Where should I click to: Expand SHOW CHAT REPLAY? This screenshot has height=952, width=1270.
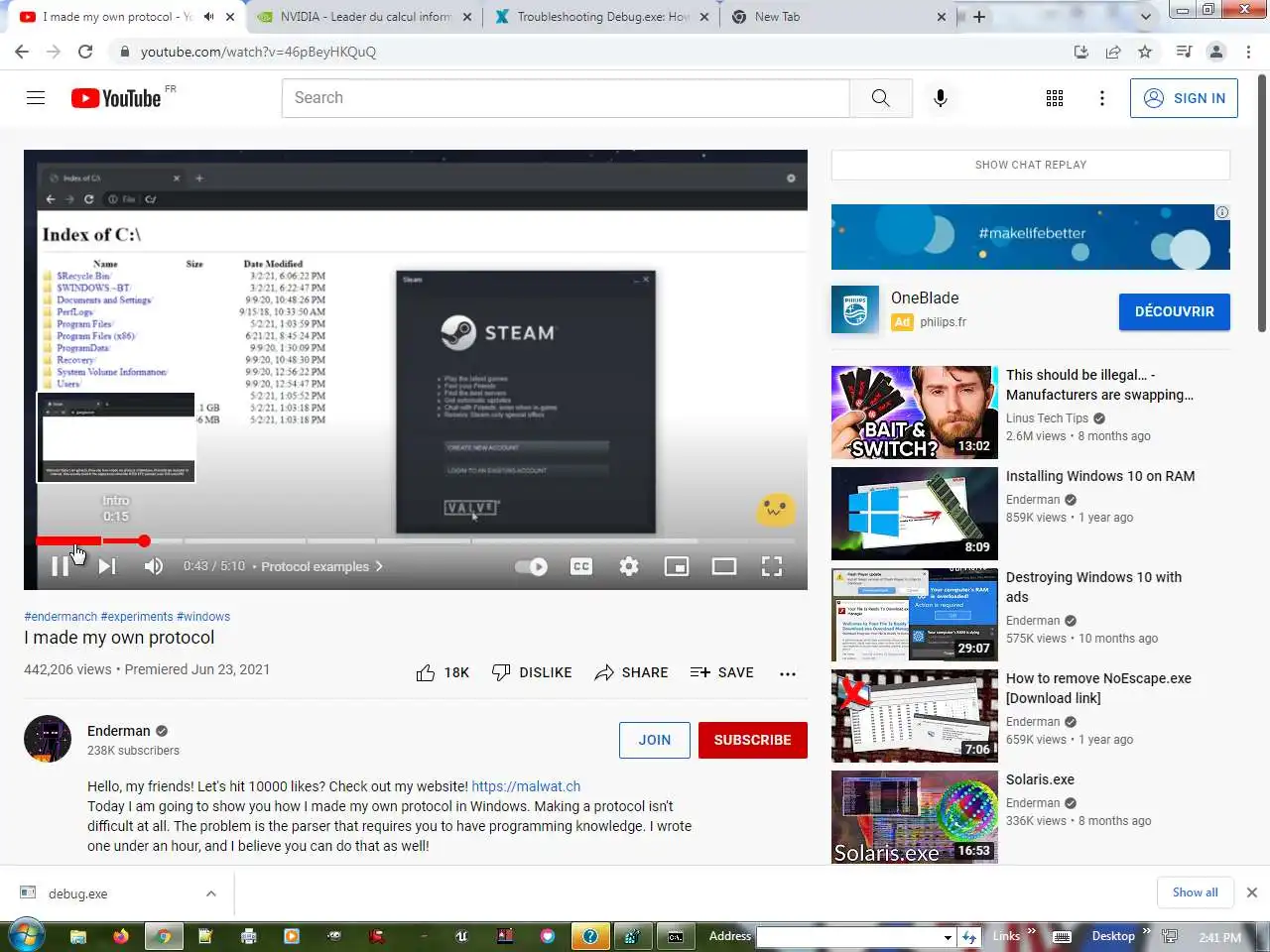(x=1031, y=165)
